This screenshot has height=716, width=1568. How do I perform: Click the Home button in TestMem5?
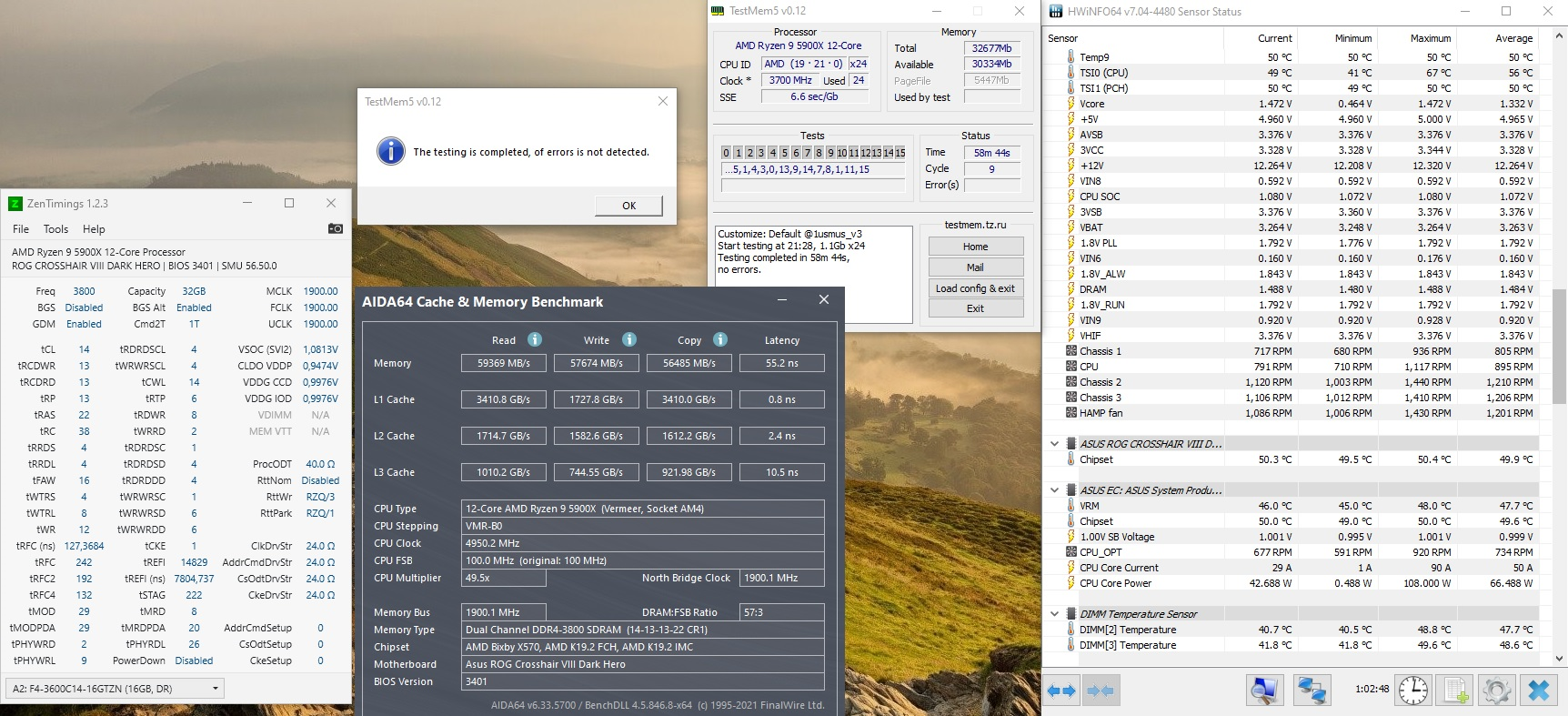(976, 247)
